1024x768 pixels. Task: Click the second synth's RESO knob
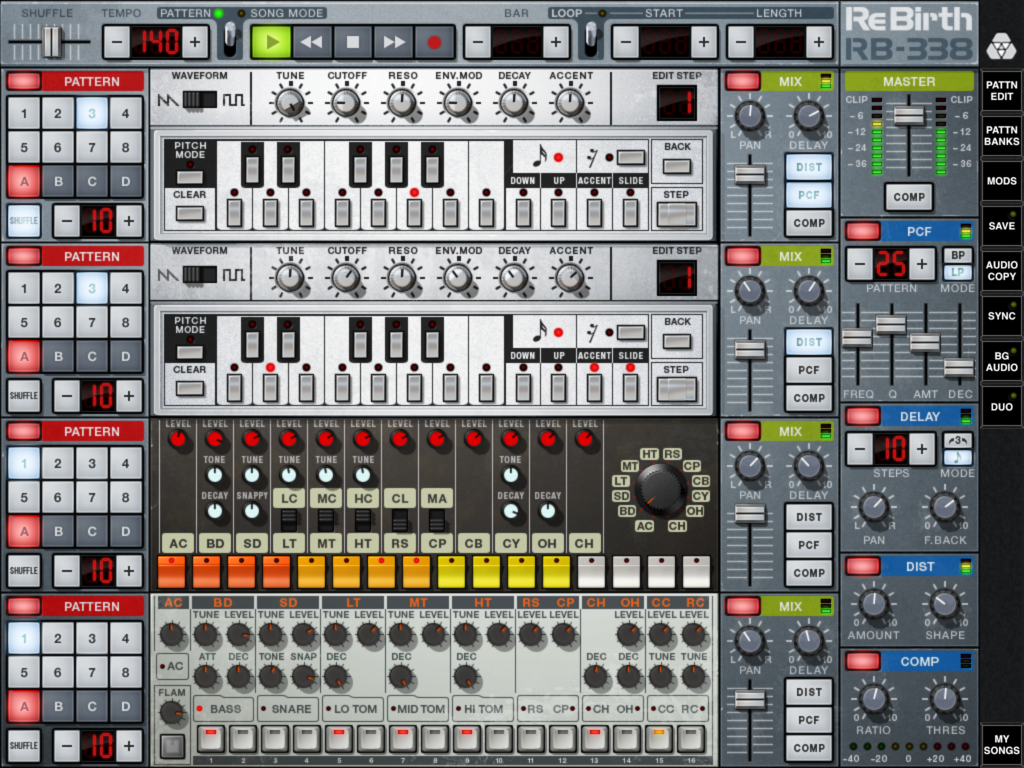pos(402,278)
